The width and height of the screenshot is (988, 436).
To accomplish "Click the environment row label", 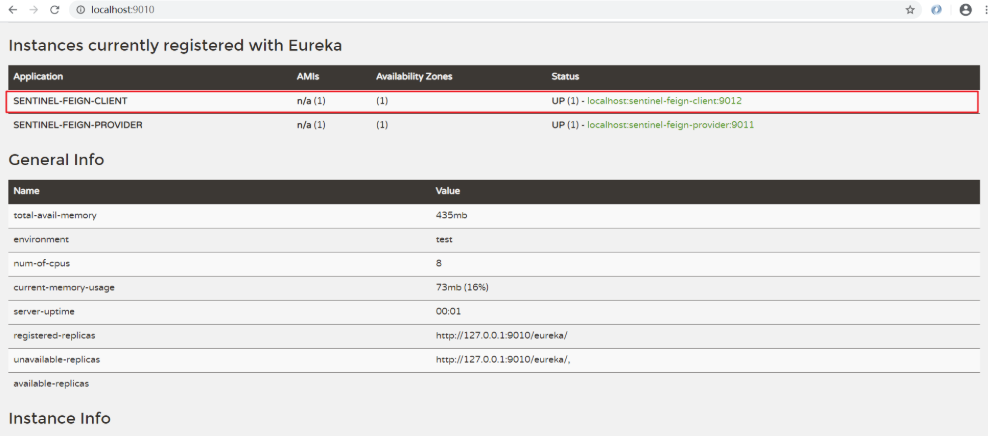I will (41, 239).
